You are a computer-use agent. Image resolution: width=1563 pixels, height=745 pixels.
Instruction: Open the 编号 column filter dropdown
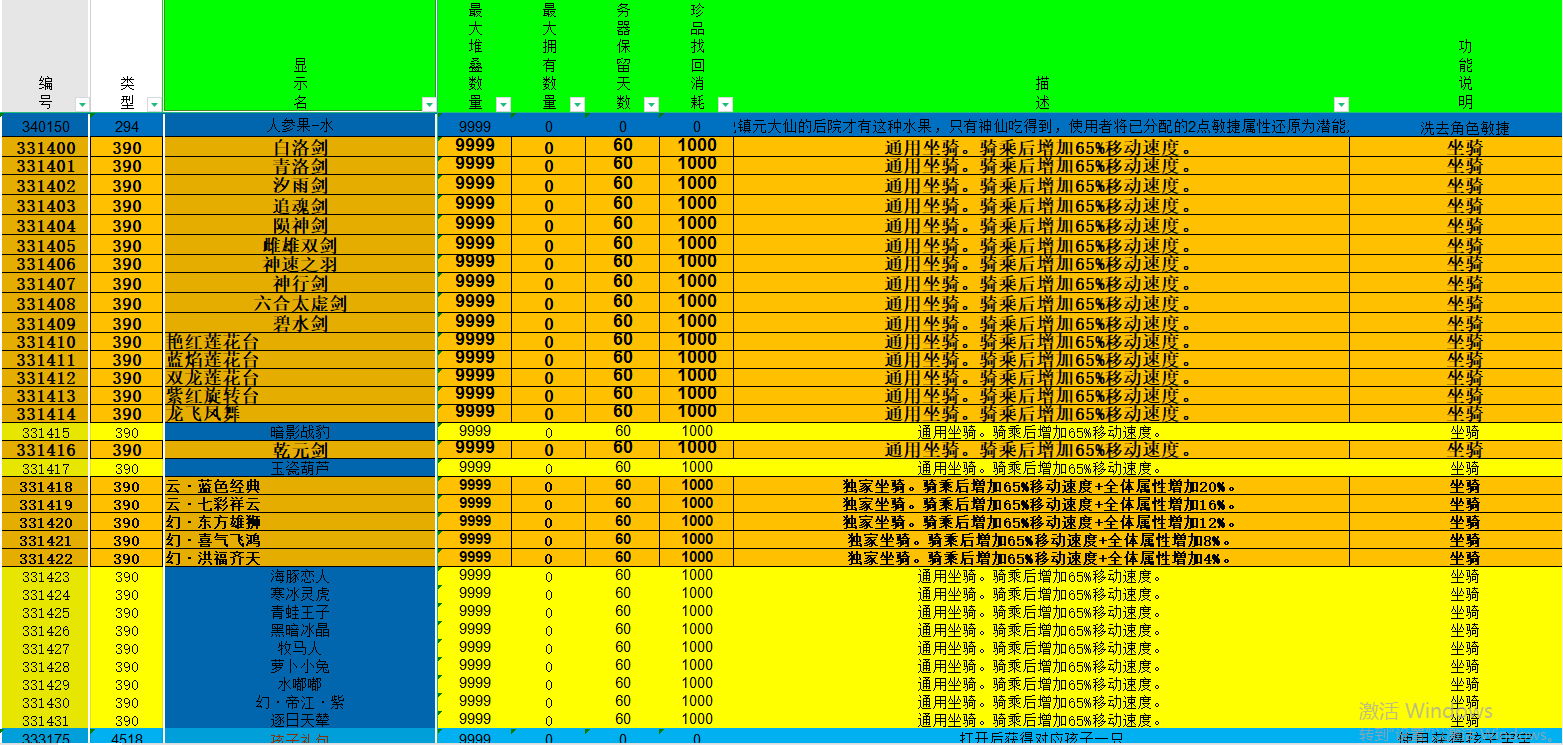tap(82, 105)
